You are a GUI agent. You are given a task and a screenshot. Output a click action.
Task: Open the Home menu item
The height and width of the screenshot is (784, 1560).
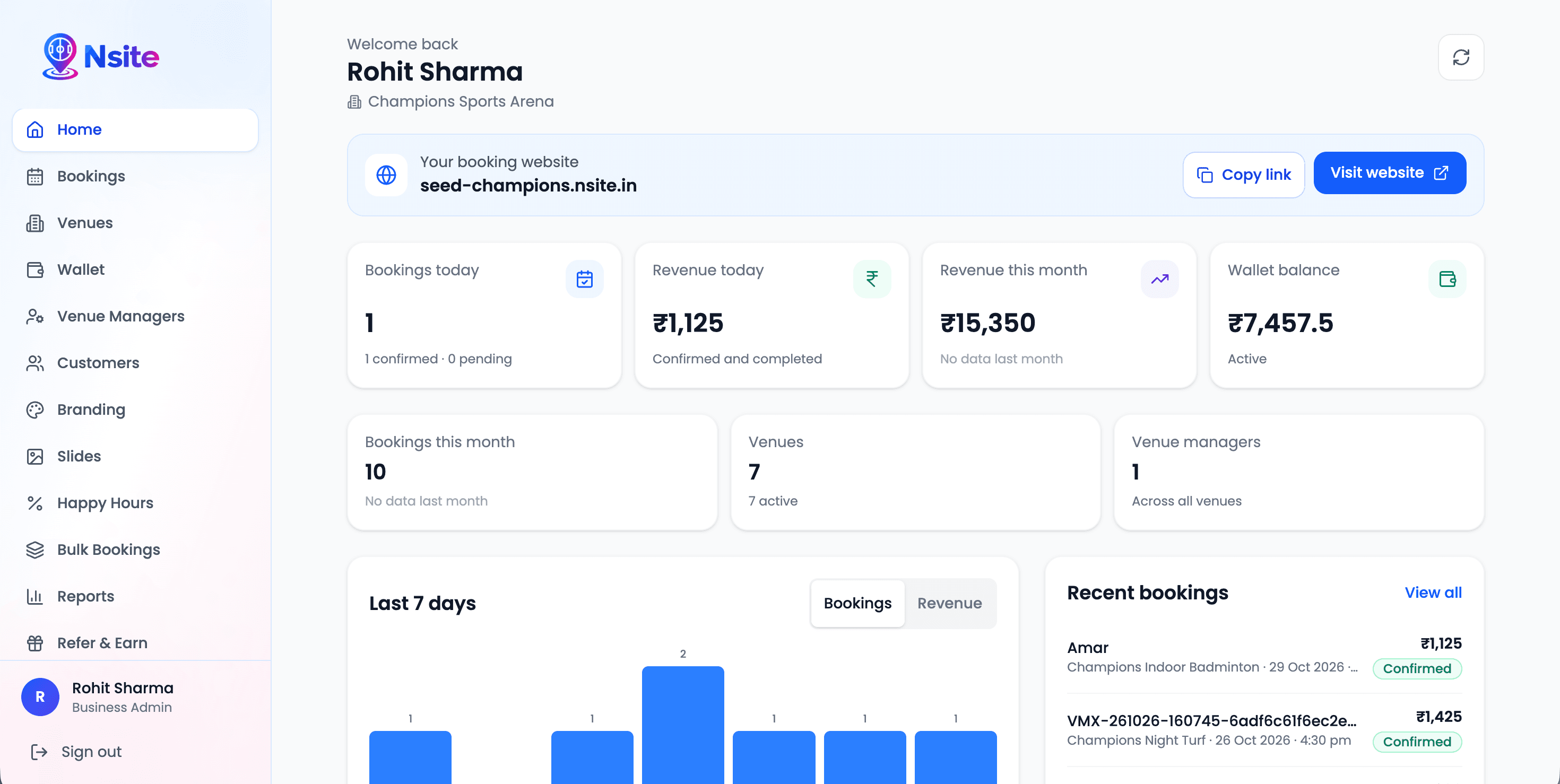(x=135, y=129)
